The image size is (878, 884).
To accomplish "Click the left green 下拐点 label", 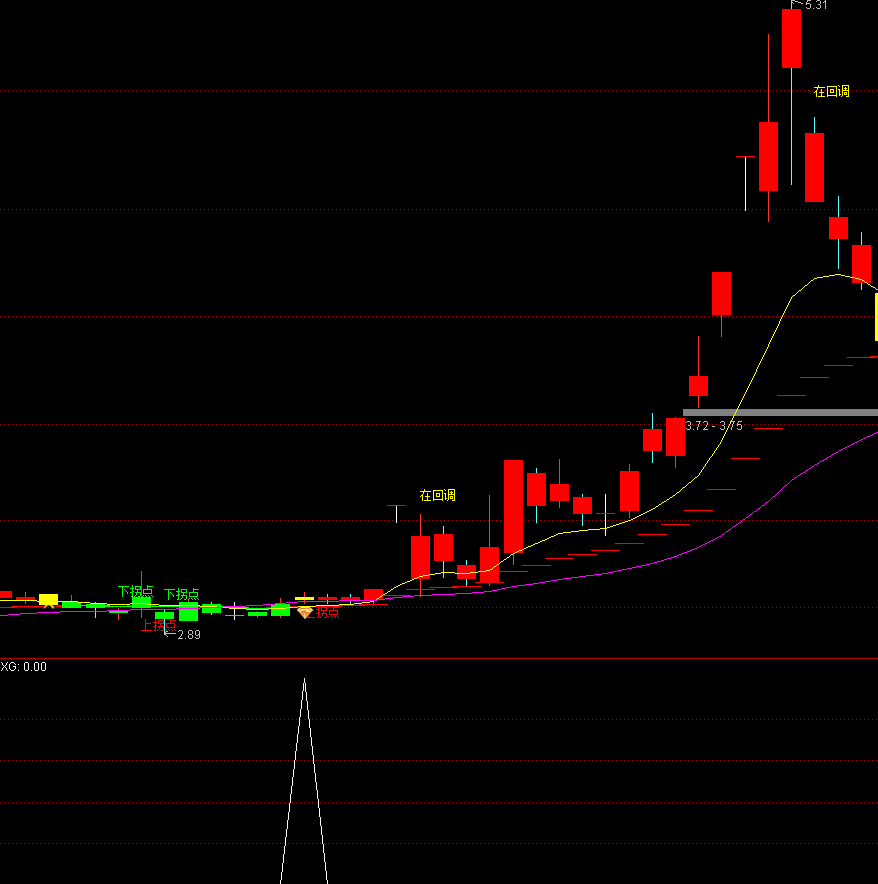I will click(135, 591).
